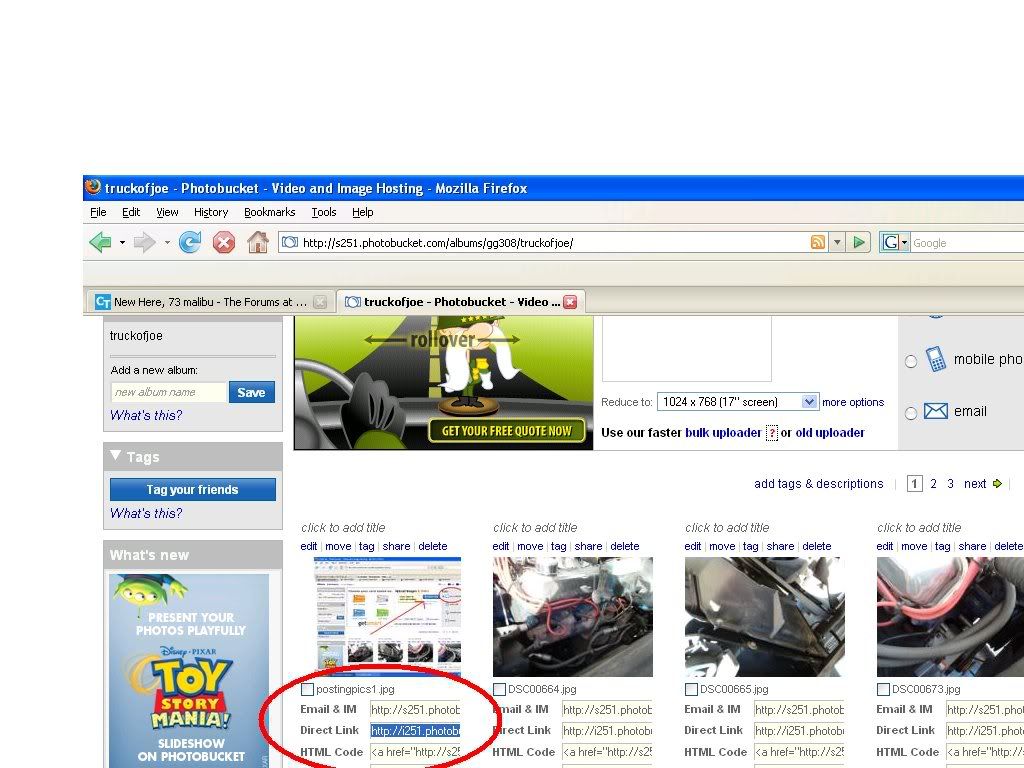Click the bulk uploader help question mark
Screen dimensions: 1024x768
(771, 433)
